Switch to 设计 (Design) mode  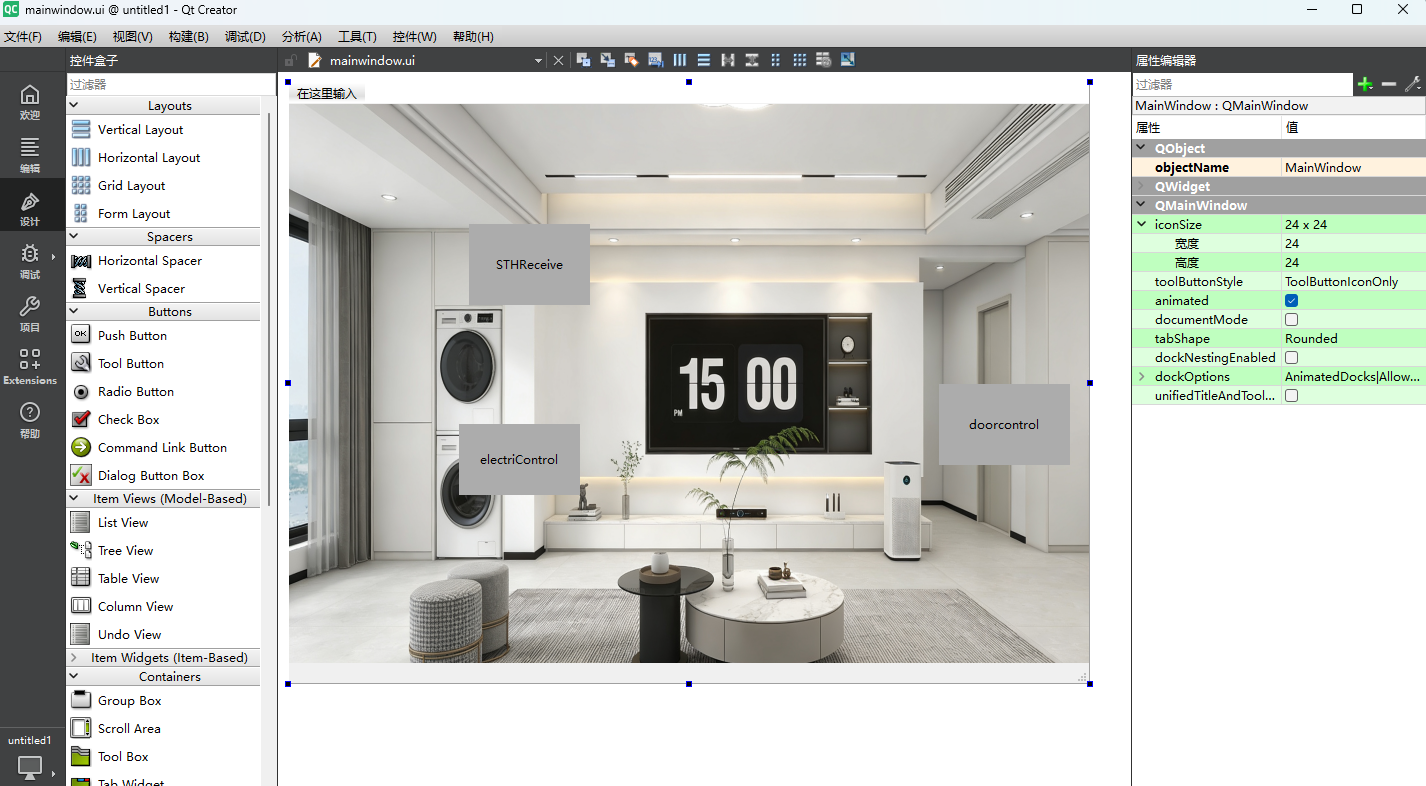tap(30, 208)
